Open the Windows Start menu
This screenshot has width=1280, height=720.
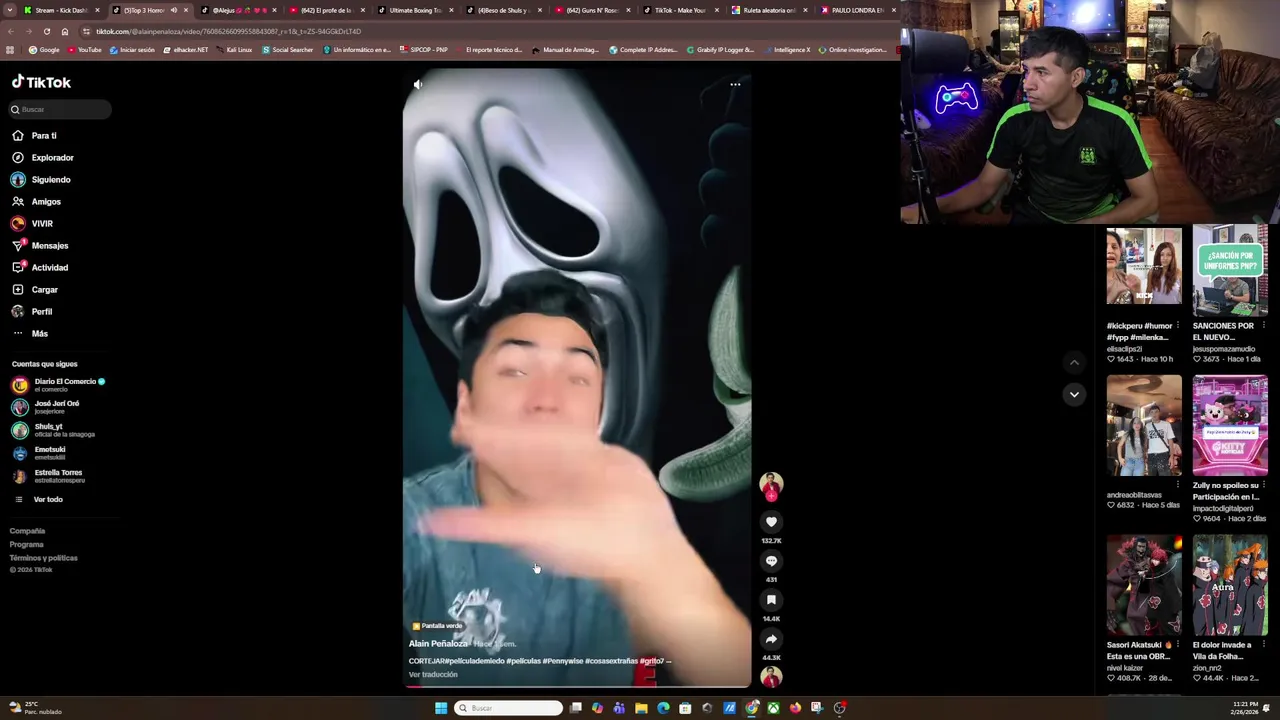[x=441, y=708]
